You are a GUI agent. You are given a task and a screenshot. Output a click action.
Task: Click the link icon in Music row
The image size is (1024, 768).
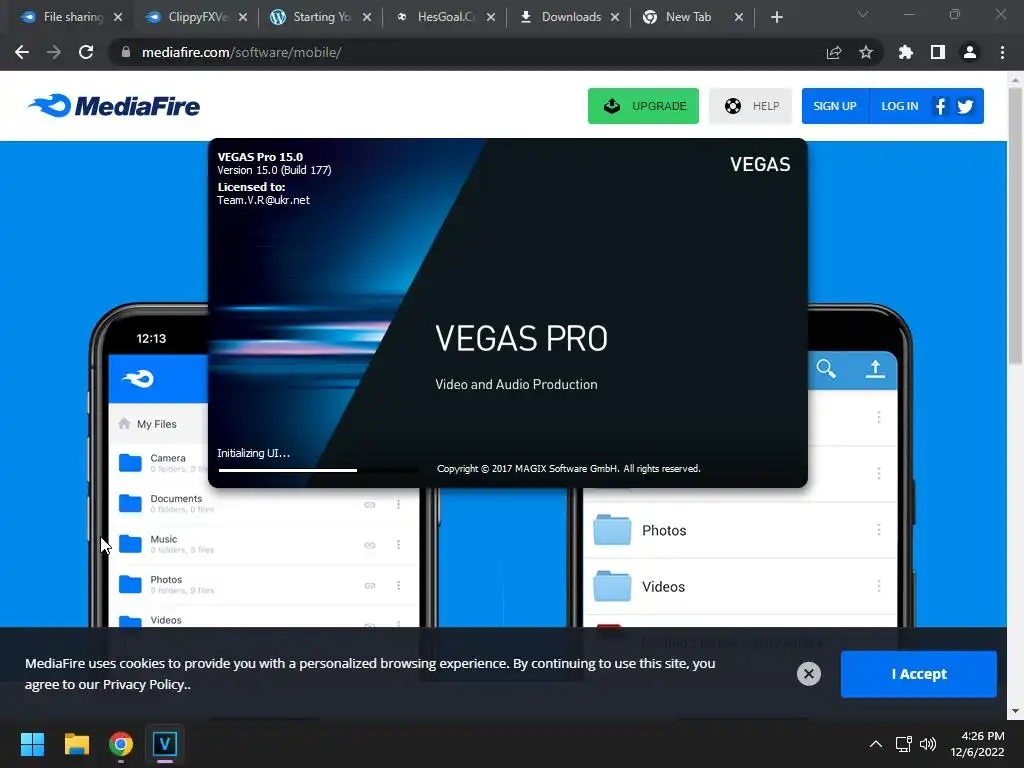pos(370,545)
